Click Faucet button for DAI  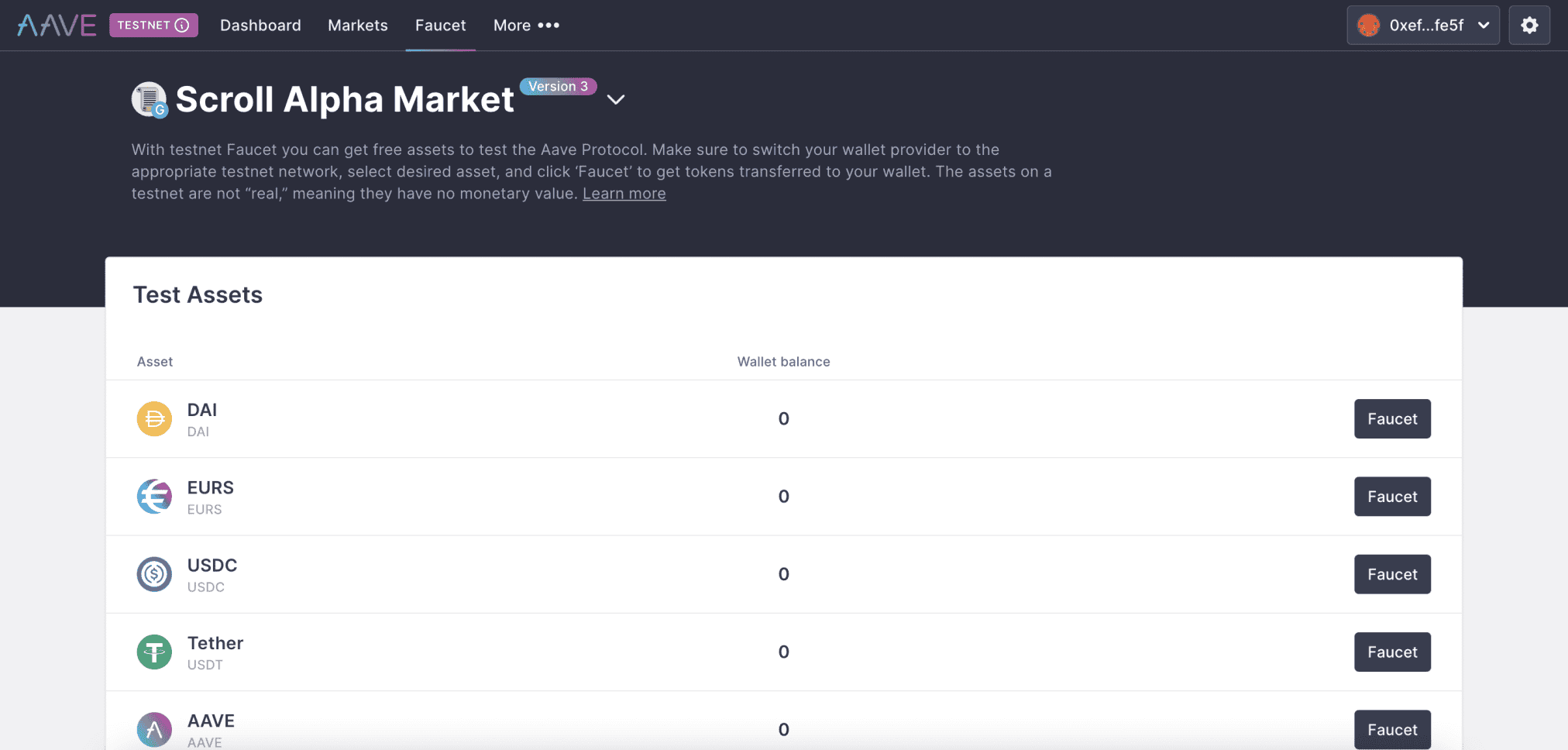click(1392, 419)
